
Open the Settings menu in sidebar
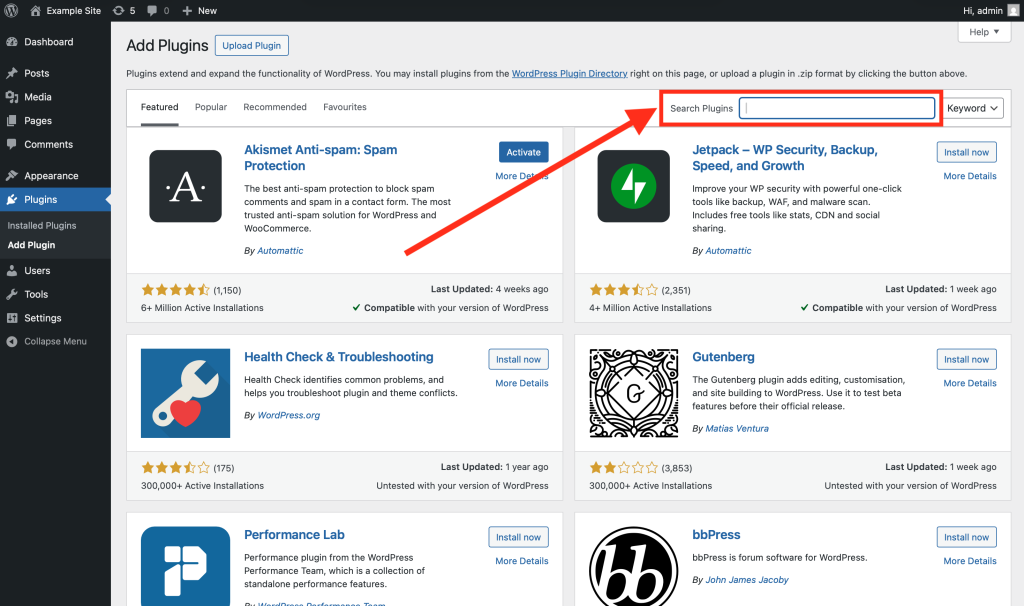coord(43,318)
